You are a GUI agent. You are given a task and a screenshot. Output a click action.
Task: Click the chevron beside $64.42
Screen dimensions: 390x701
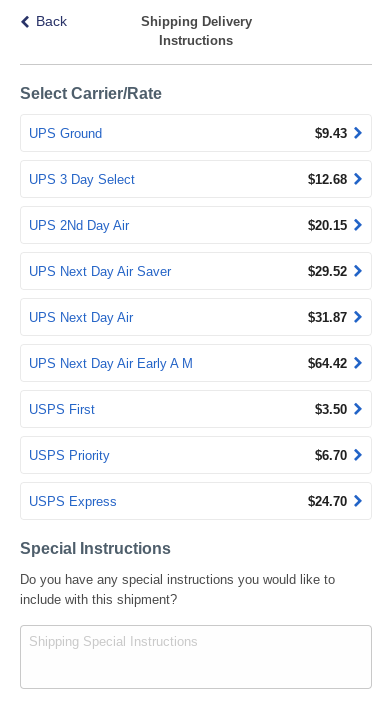pos(358,363)
